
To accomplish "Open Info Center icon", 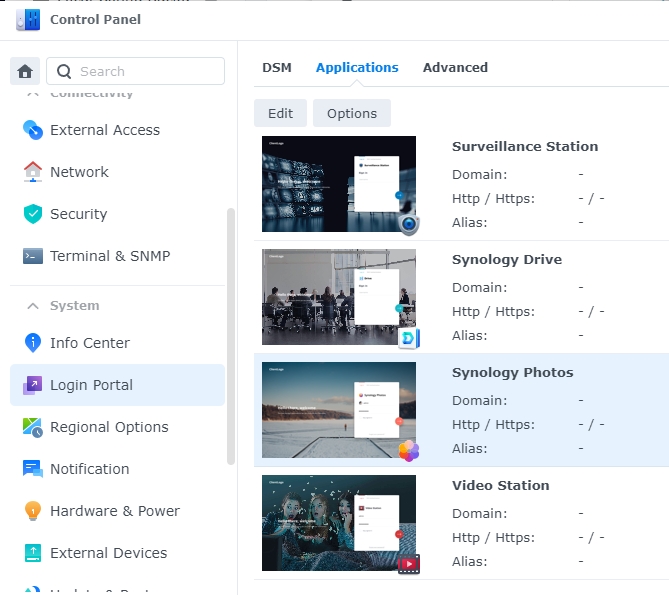I will coord(33,343).
